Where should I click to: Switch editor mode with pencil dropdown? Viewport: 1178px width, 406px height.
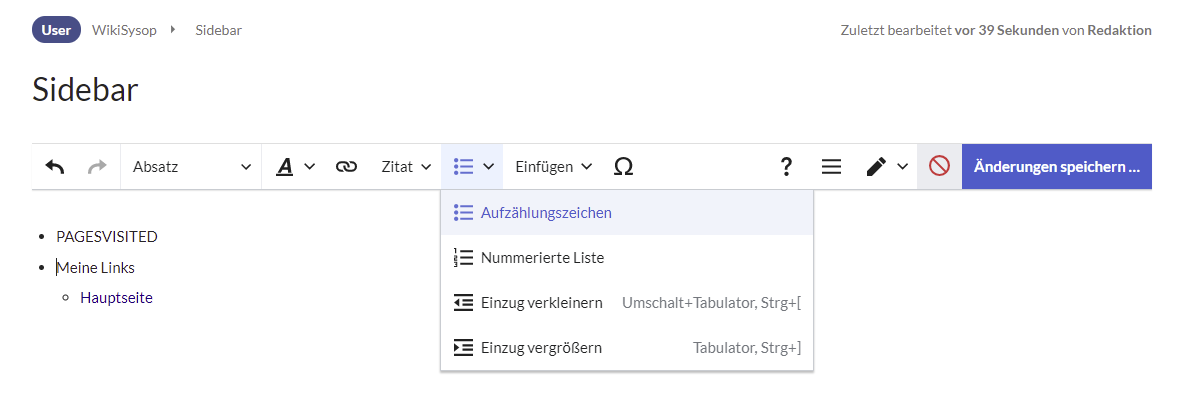887,167
